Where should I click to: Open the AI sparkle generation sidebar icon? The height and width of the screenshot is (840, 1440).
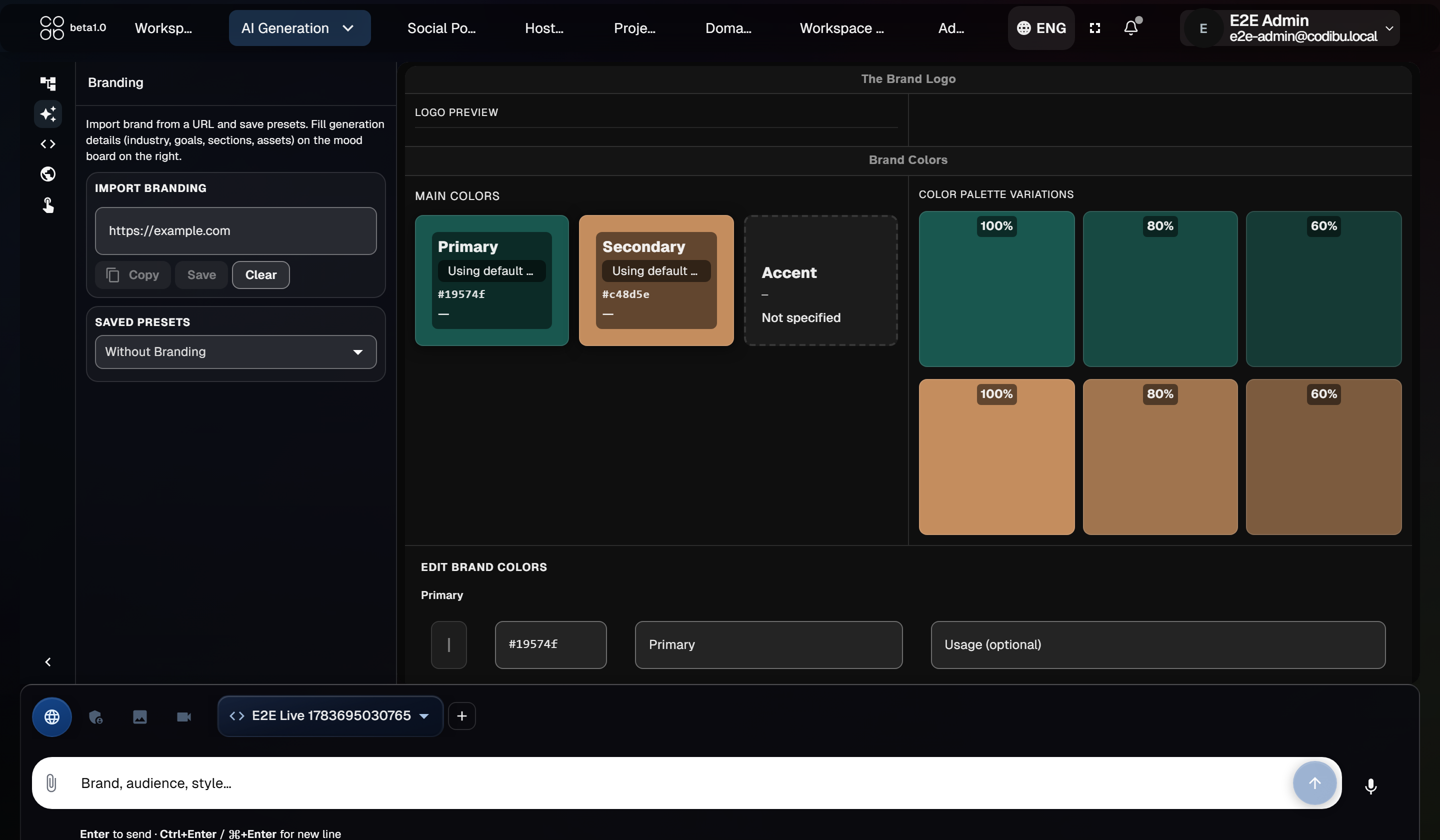pyautogui.click(x=48, y=113)
